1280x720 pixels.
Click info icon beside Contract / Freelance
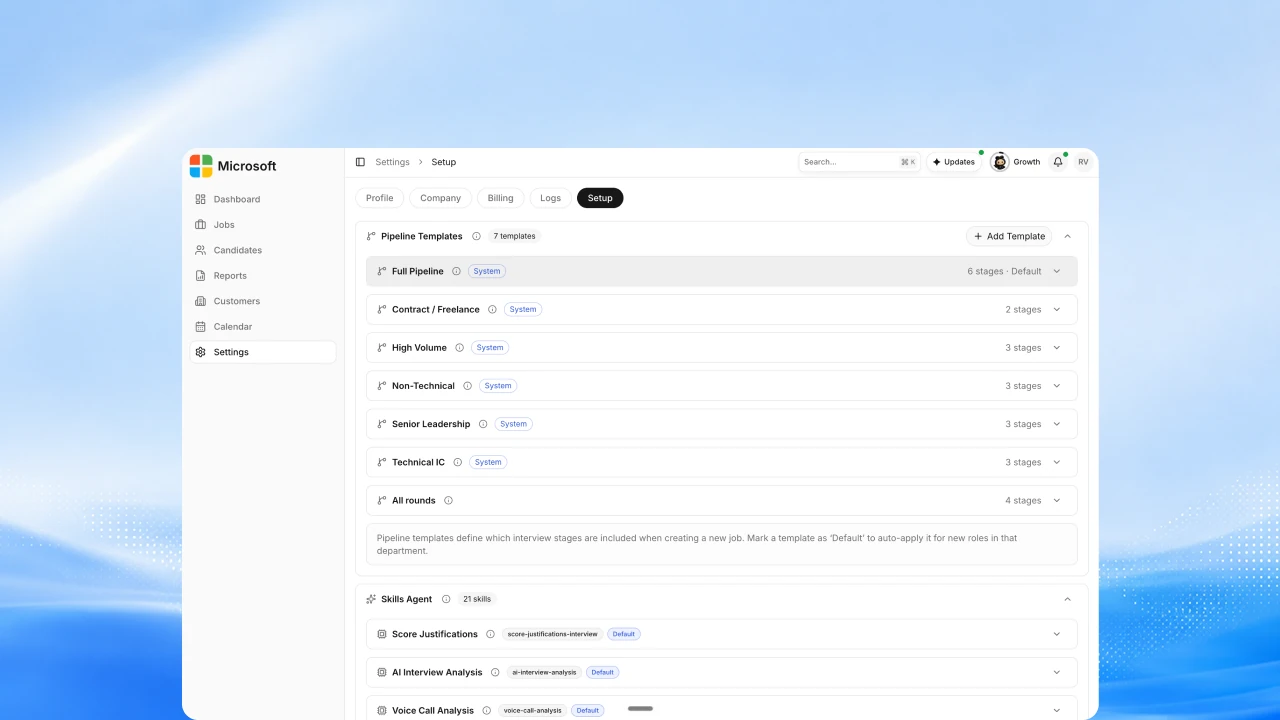(492, 310)
